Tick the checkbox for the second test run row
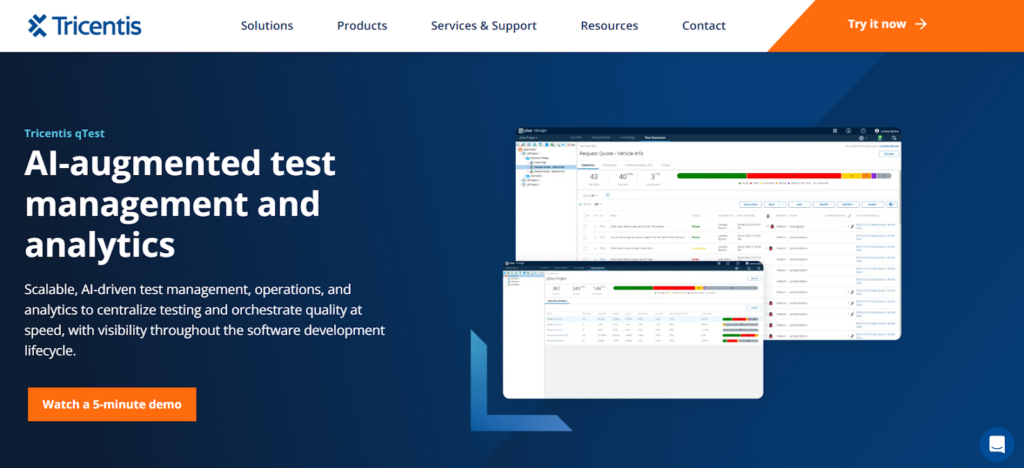1024x468 pixels. (x=585, y=238)
